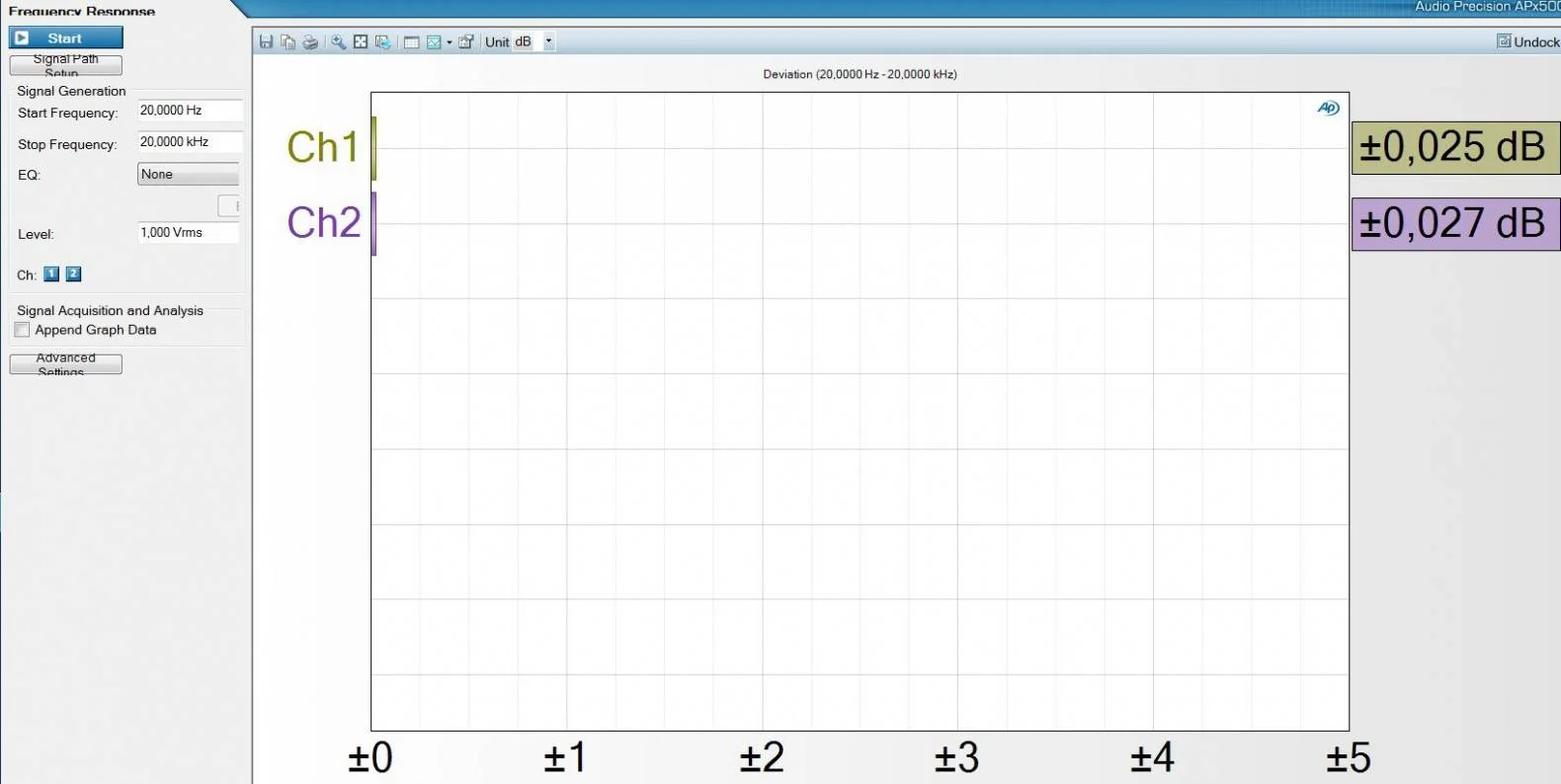Screen dimensions: 1561x784
Task: Click the Deviation graph title
Action: click(x=860, y=74)
